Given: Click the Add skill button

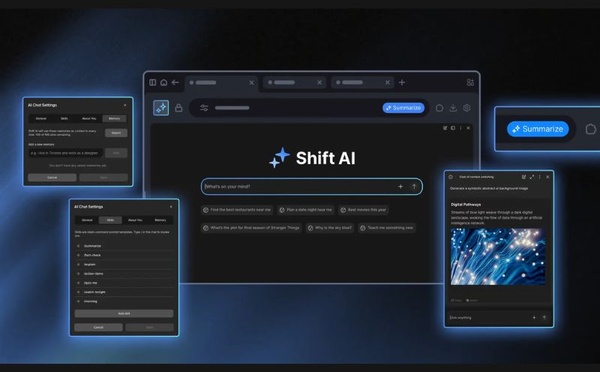Looking at the screenshot, I should 124,313.
